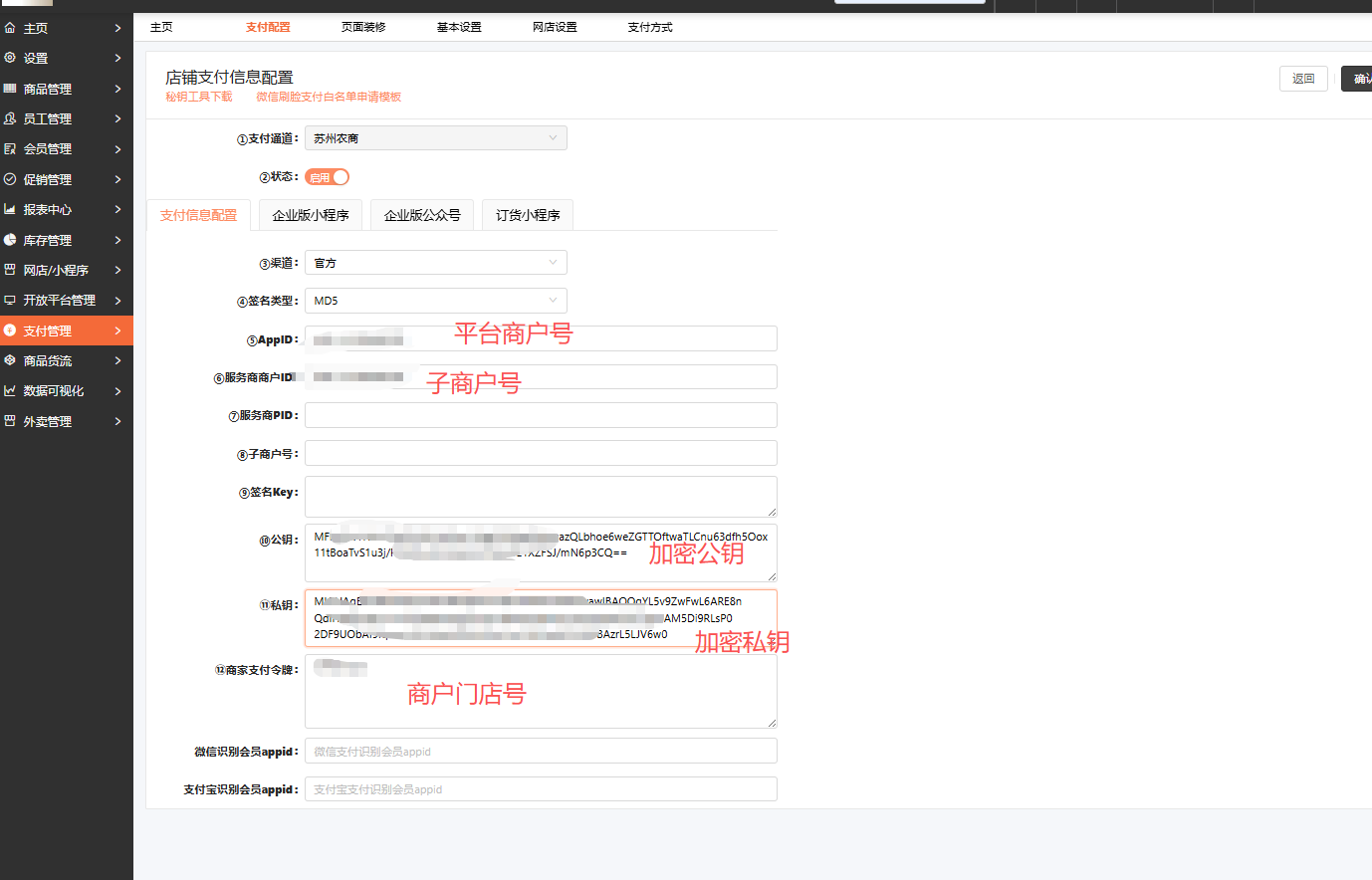
Task: Switch to the 订货小程序 tab
Action: [x=528, y=215]
